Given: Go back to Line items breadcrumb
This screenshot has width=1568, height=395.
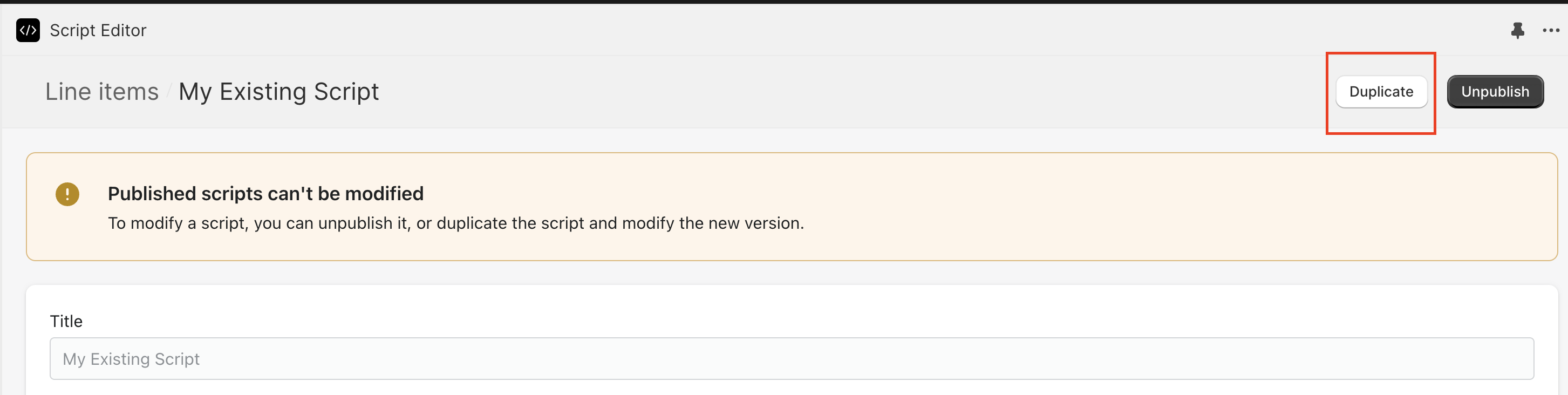Looking at the screenshot, I should [101, 92].
